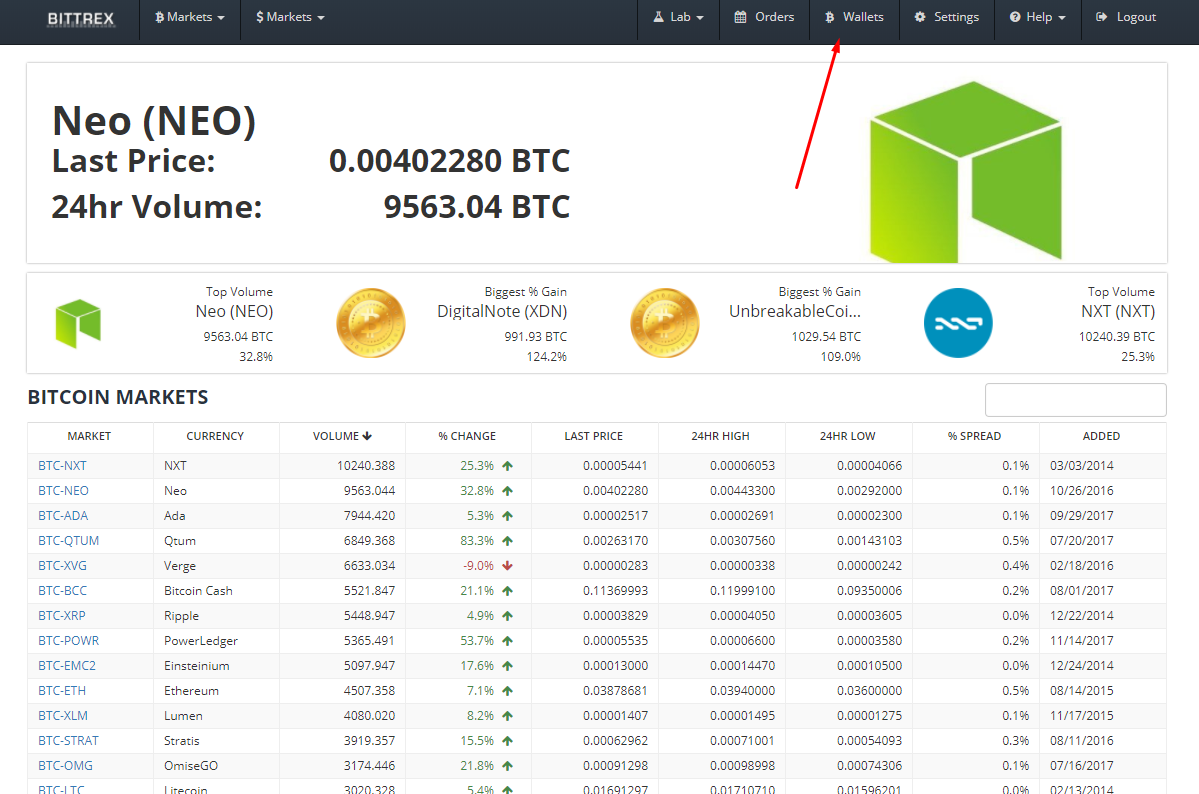Expand the Help menu
Viewport: 1199px width, 794px height.
[1038, 17]
